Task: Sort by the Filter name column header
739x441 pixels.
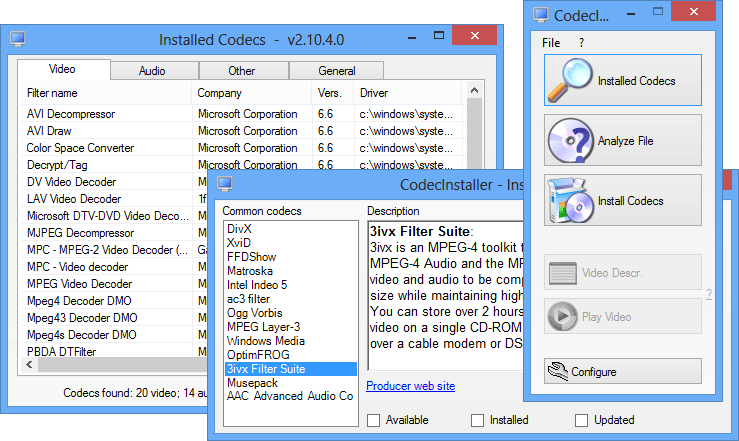Action: 107,93
